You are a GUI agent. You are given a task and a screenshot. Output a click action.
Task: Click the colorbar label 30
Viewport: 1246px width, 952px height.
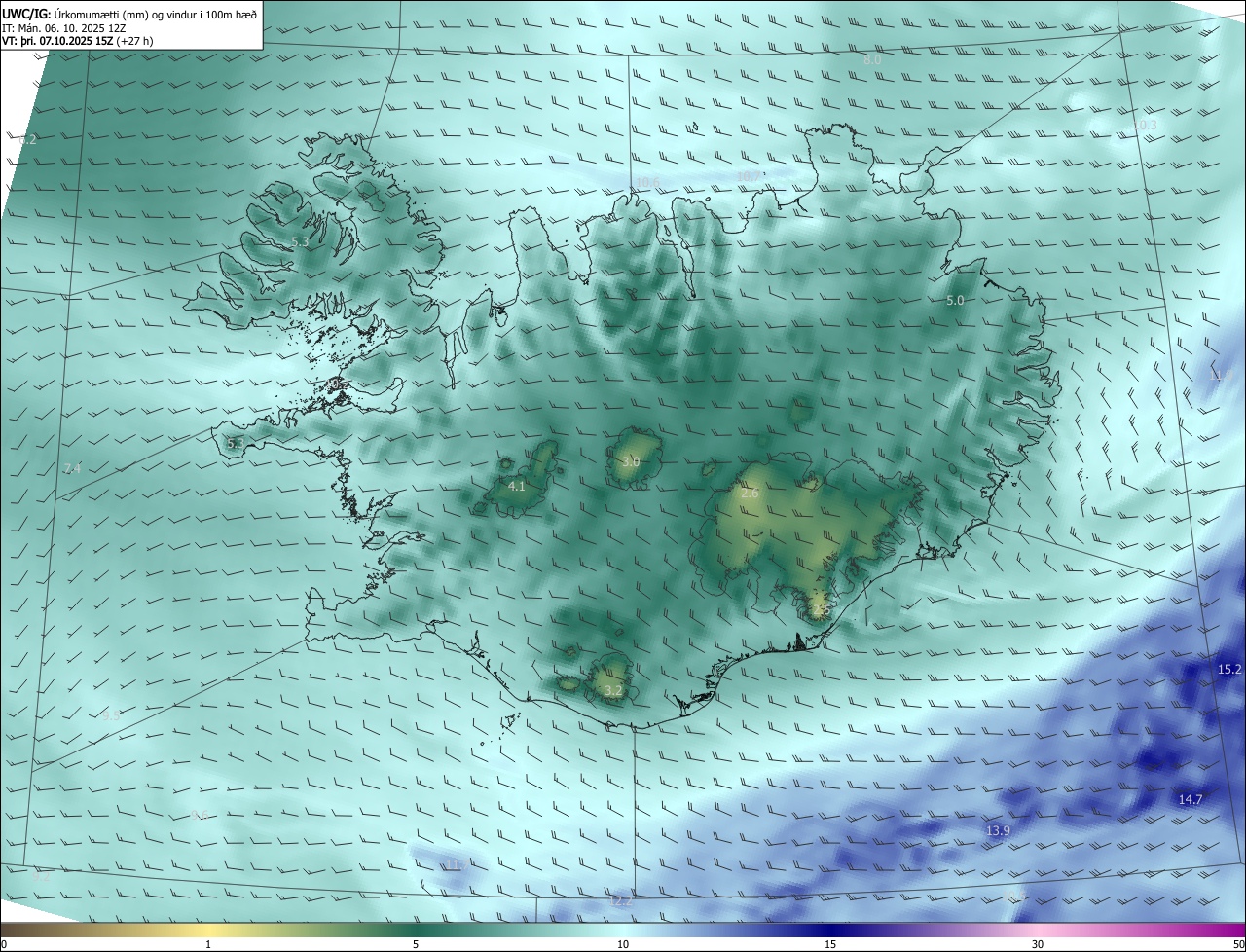tap(1038, 944)
